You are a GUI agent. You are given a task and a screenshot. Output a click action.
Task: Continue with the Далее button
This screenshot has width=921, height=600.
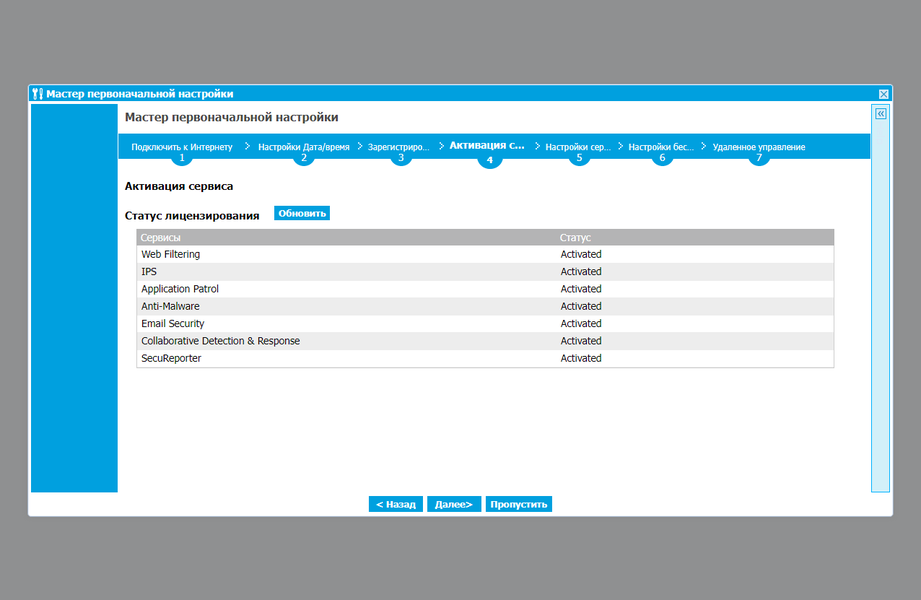click(454, 504)
